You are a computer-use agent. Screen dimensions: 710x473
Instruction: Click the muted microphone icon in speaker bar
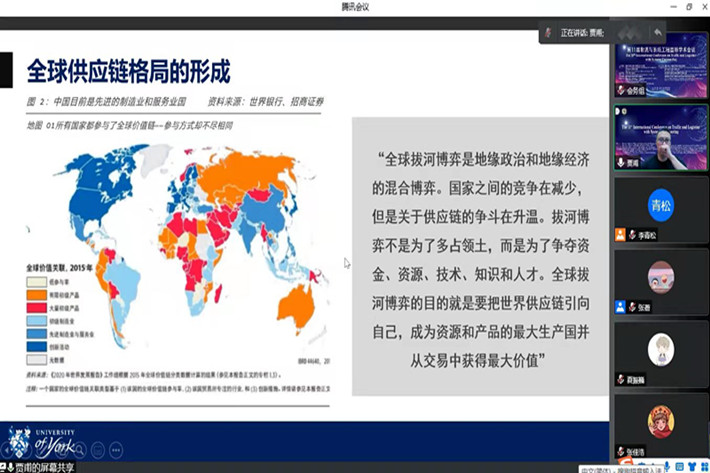click(547, 32)
